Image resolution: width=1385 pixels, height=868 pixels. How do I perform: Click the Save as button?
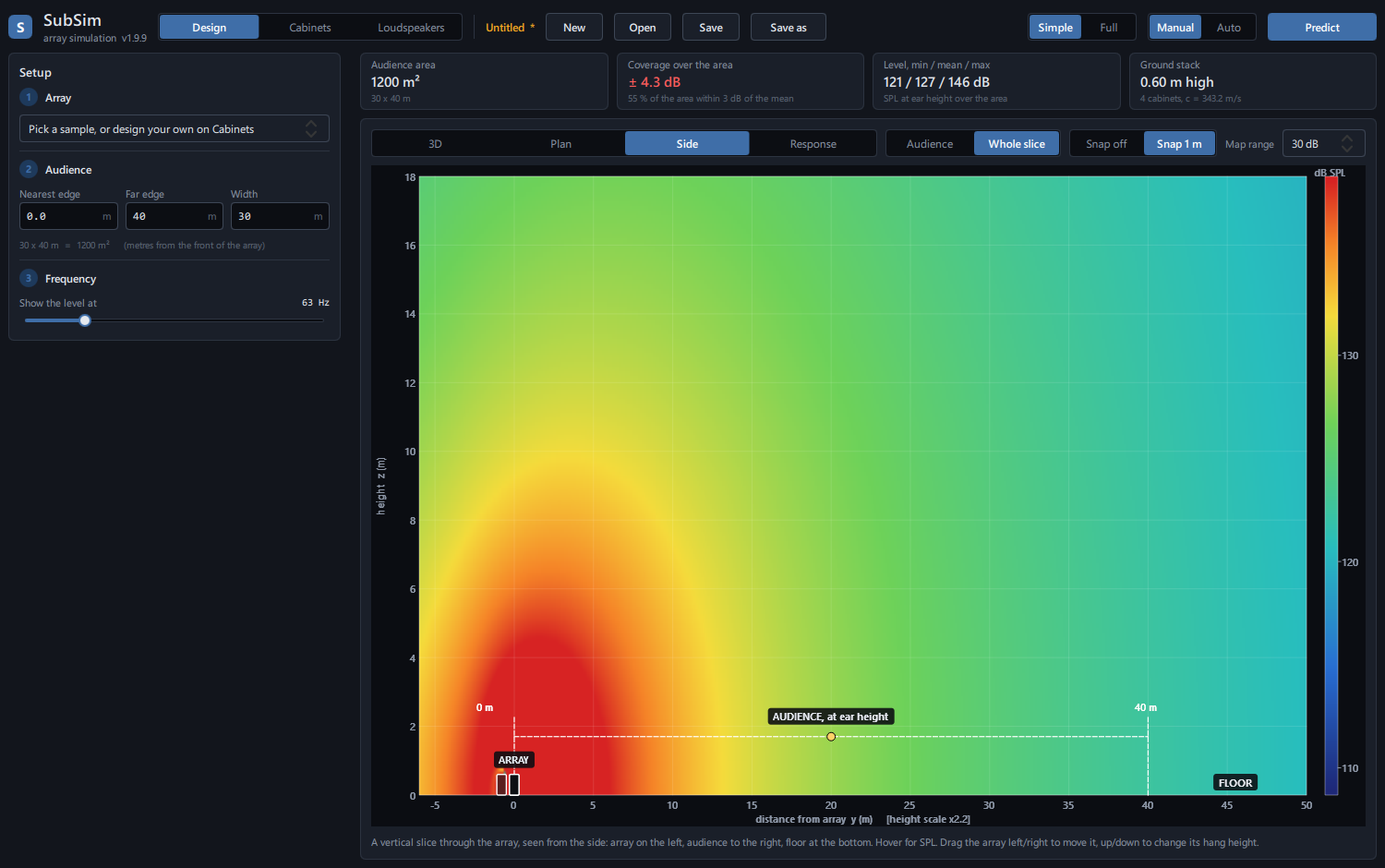[x=789, y=28]
